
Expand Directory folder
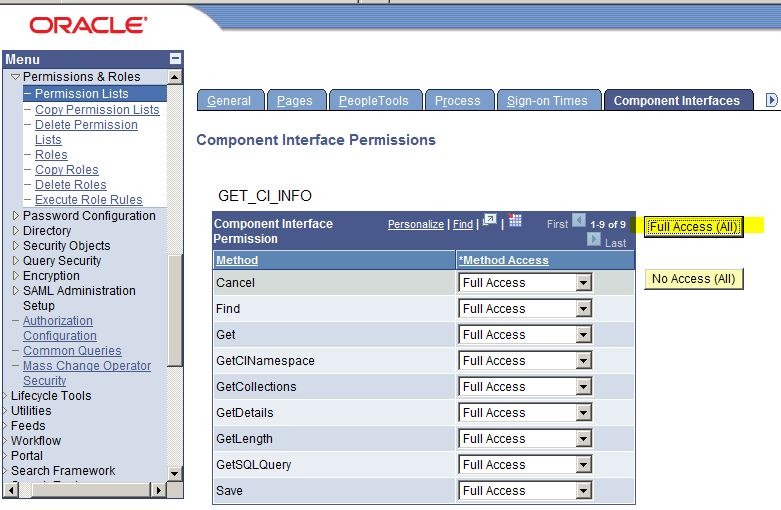[15, 231]
